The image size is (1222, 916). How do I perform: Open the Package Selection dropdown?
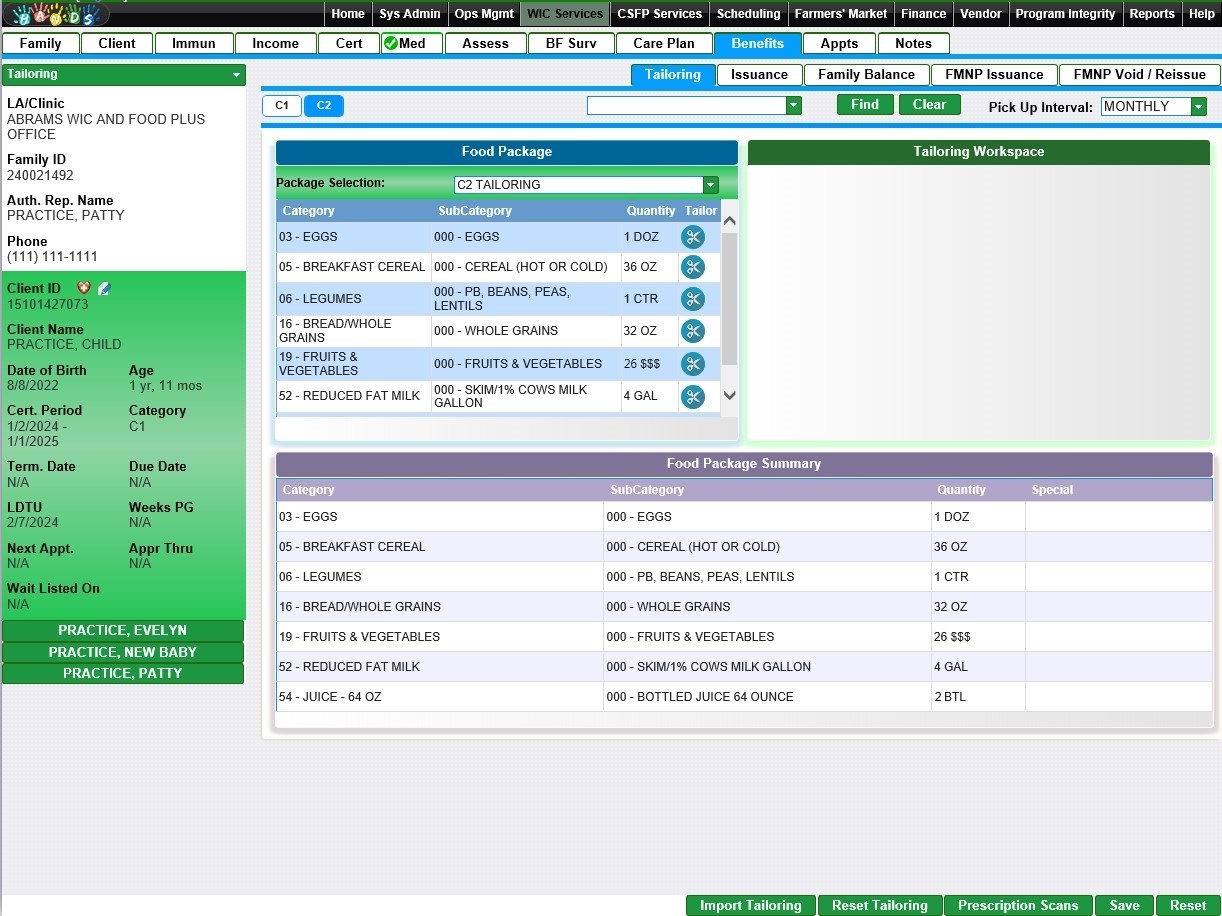pyautogui.click(x=710, y=185)
